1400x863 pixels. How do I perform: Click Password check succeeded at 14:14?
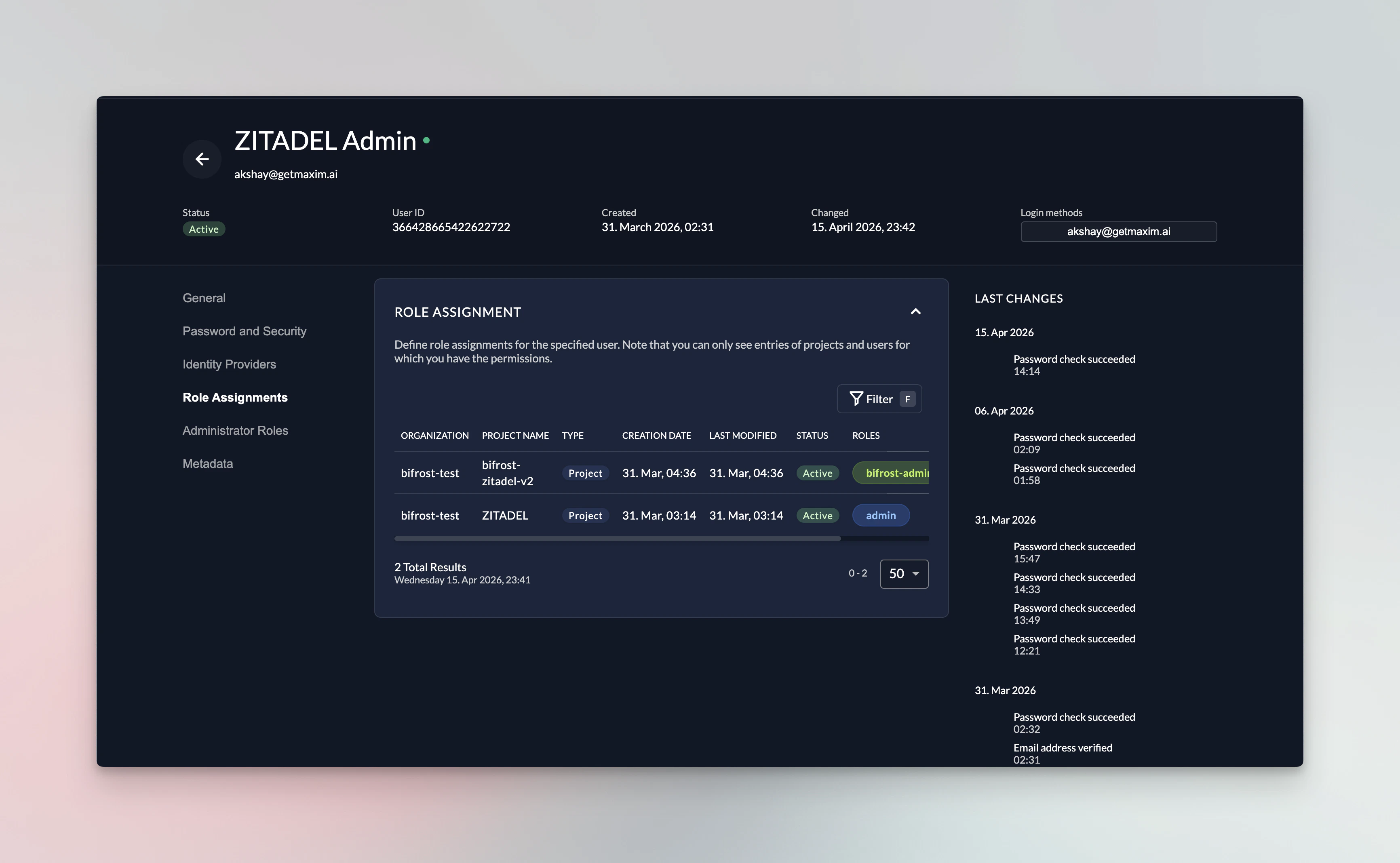coord(1074,365)
